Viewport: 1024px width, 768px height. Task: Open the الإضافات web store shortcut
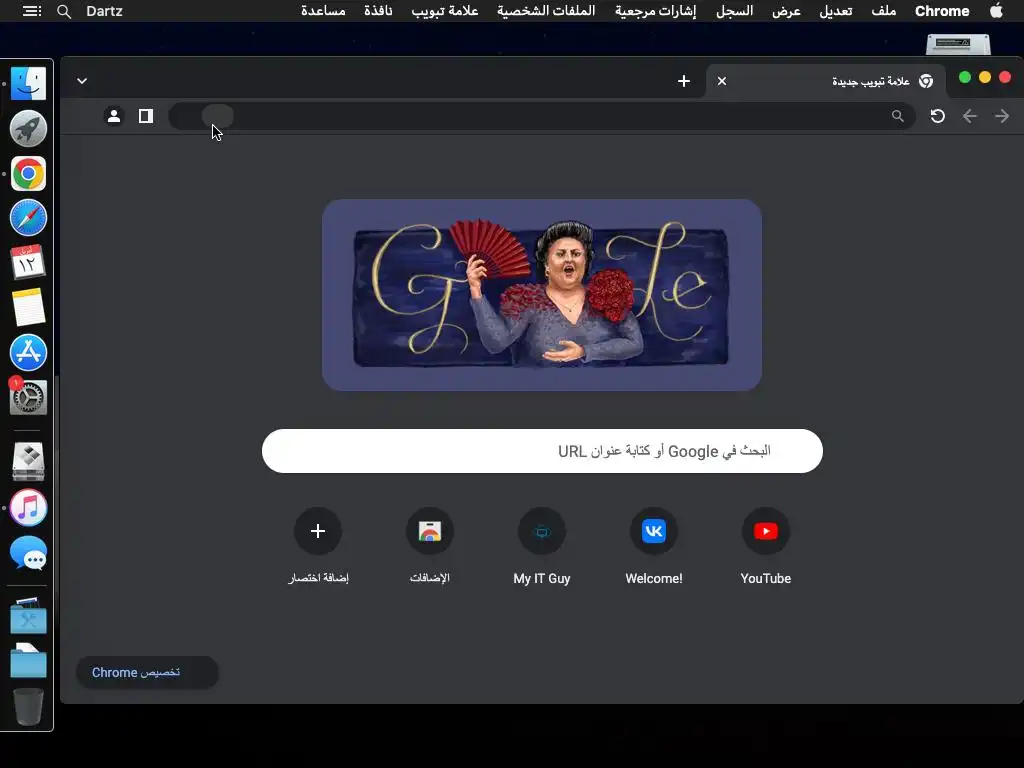[x=430, y=547]
